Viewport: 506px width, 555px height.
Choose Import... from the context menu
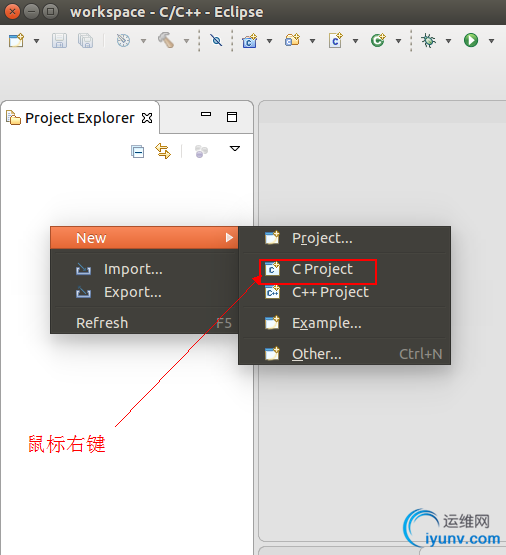(144, 269)
